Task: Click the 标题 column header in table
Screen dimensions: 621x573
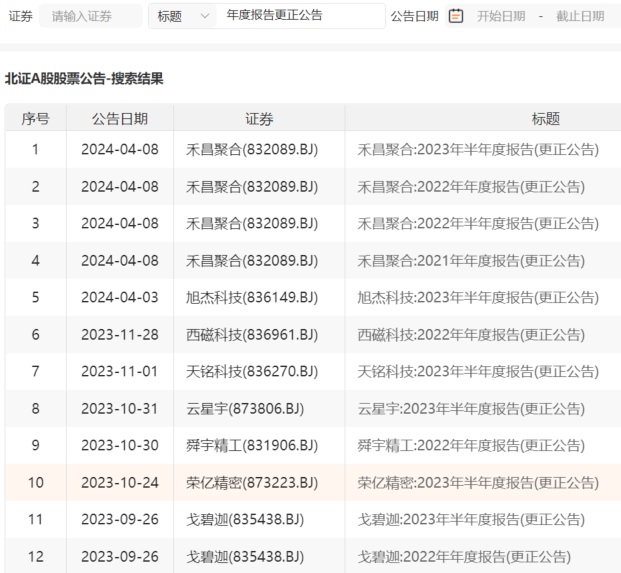Action: tap(546, 118)
